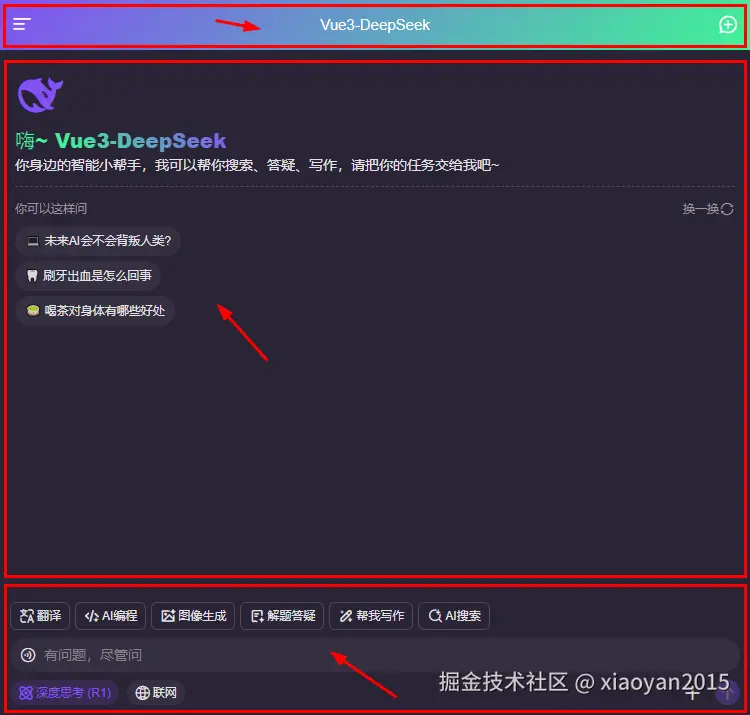The image size is (750, 715).
Task: Refresh suggestions with 换一换
Action: [708, 209]
